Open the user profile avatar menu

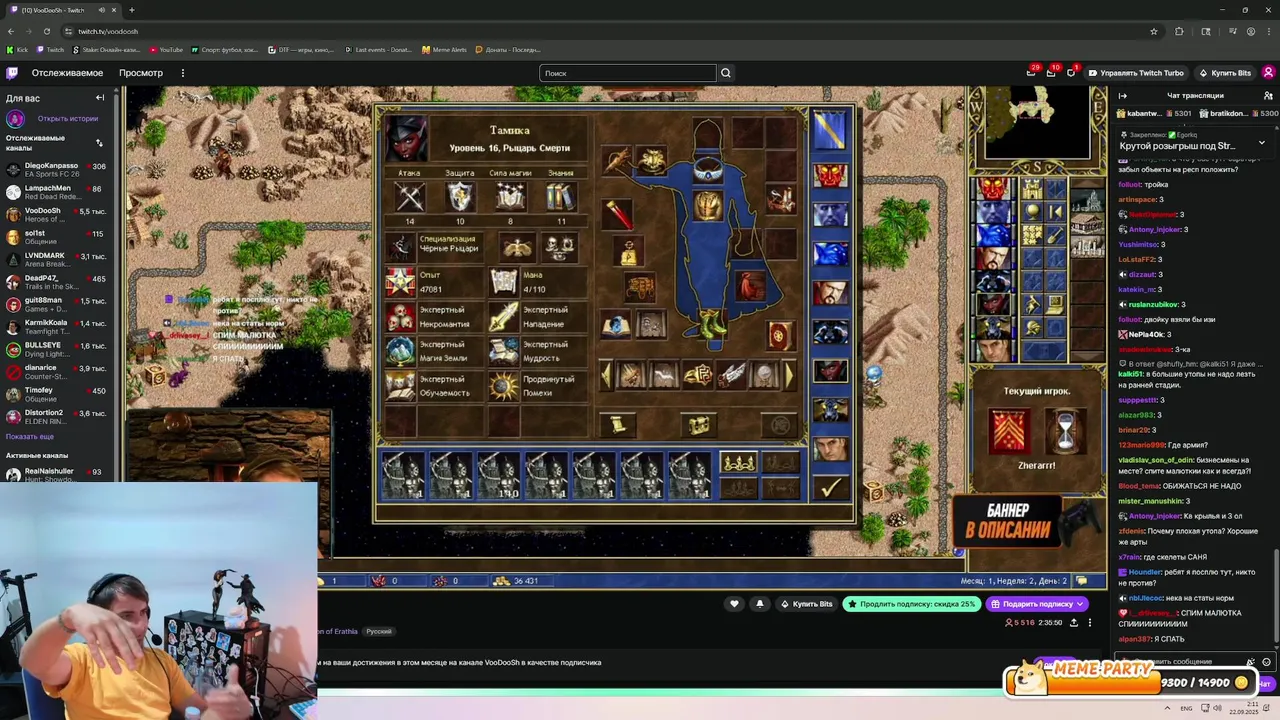[x=1268, y=73]
